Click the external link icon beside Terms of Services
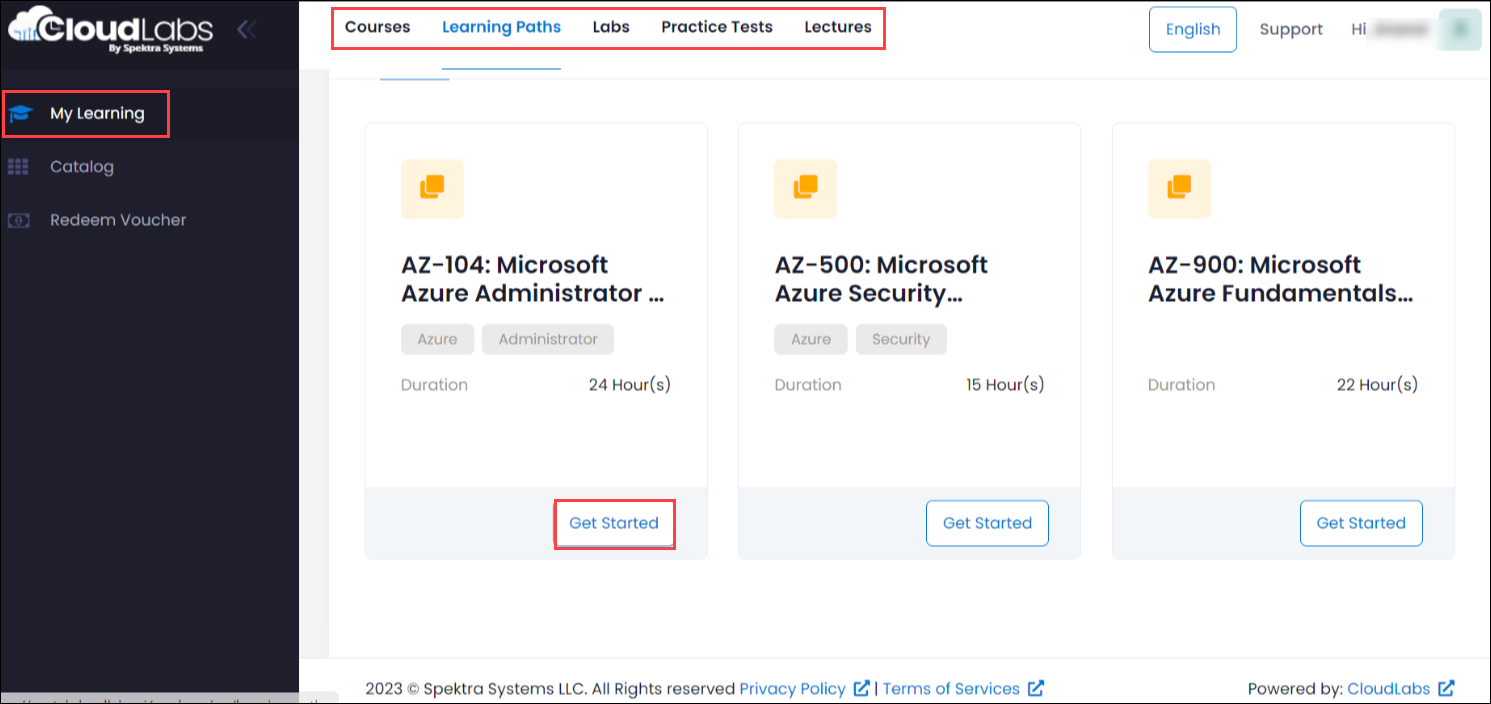Image resolution: width=1491 pixels, height=704 pixels. coord(1036,688)
